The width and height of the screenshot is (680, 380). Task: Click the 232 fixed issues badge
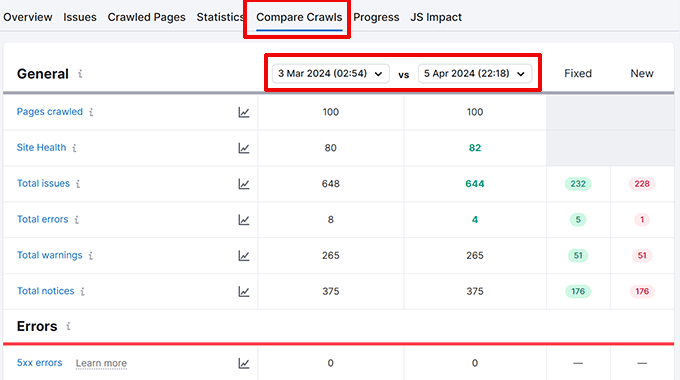(x=578, y=184)
